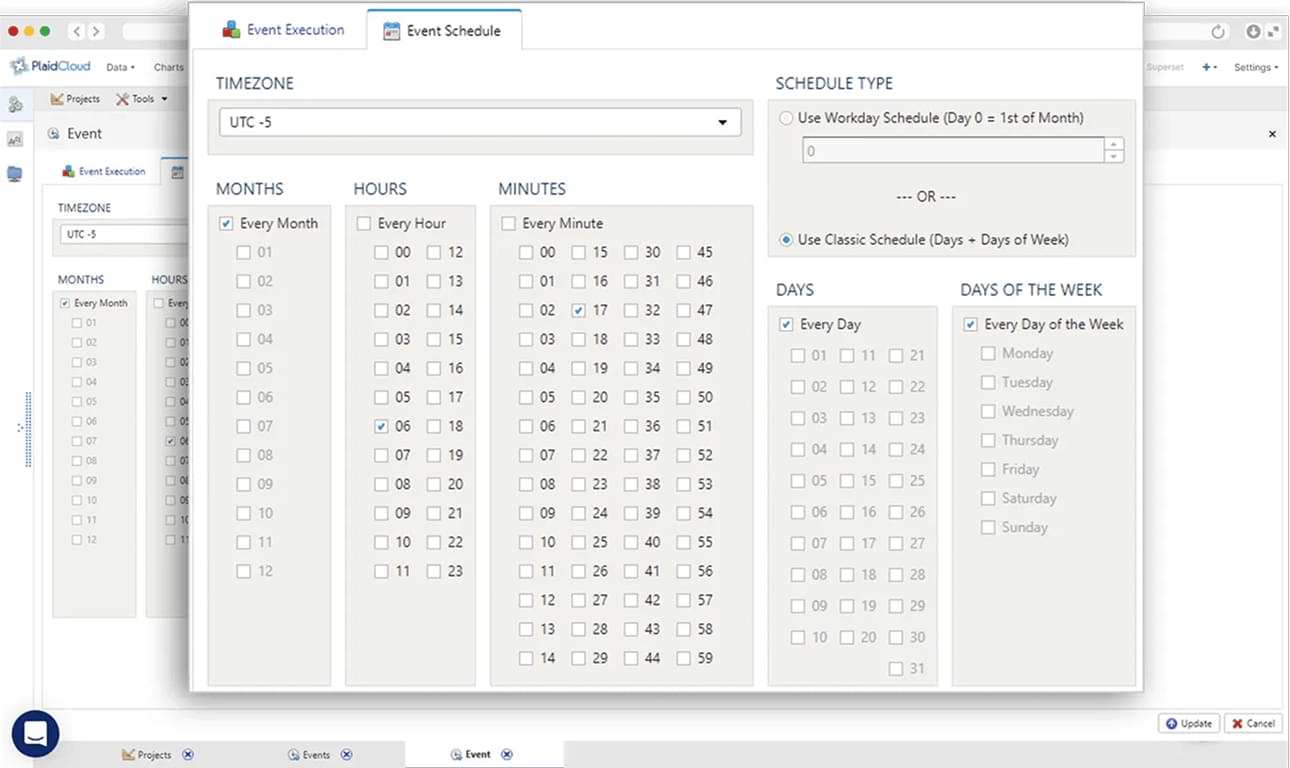The image size is (1290, 768).
Task: Open the chat bubble widget
Action: click(x=35, y=734)
